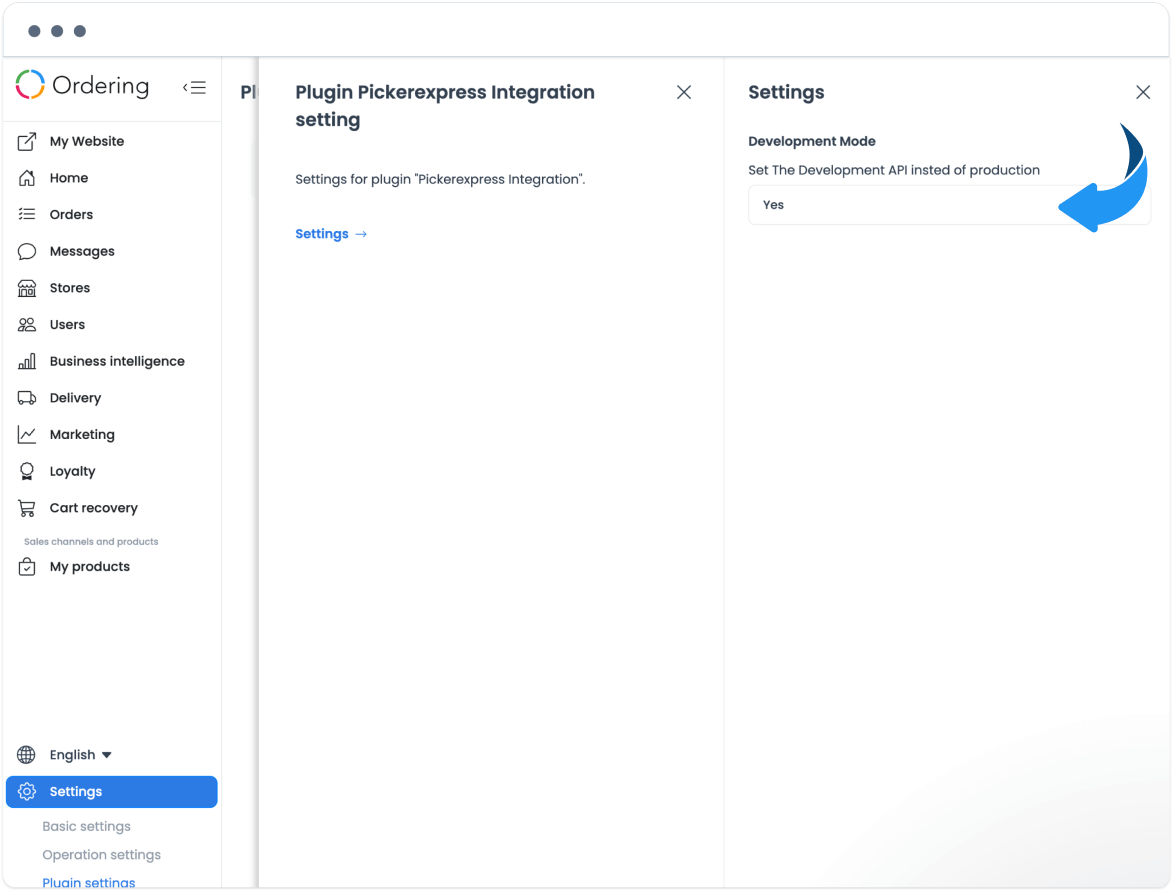The height and width of the screenshot is (893, 1173).
Task: Click the Delivery truck icon
Action: [27, 398]
